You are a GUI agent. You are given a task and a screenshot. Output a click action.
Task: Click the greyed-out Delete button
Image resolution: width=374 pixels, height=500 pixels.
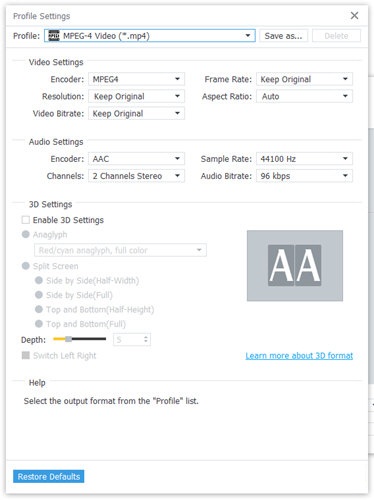click(336, 36)
